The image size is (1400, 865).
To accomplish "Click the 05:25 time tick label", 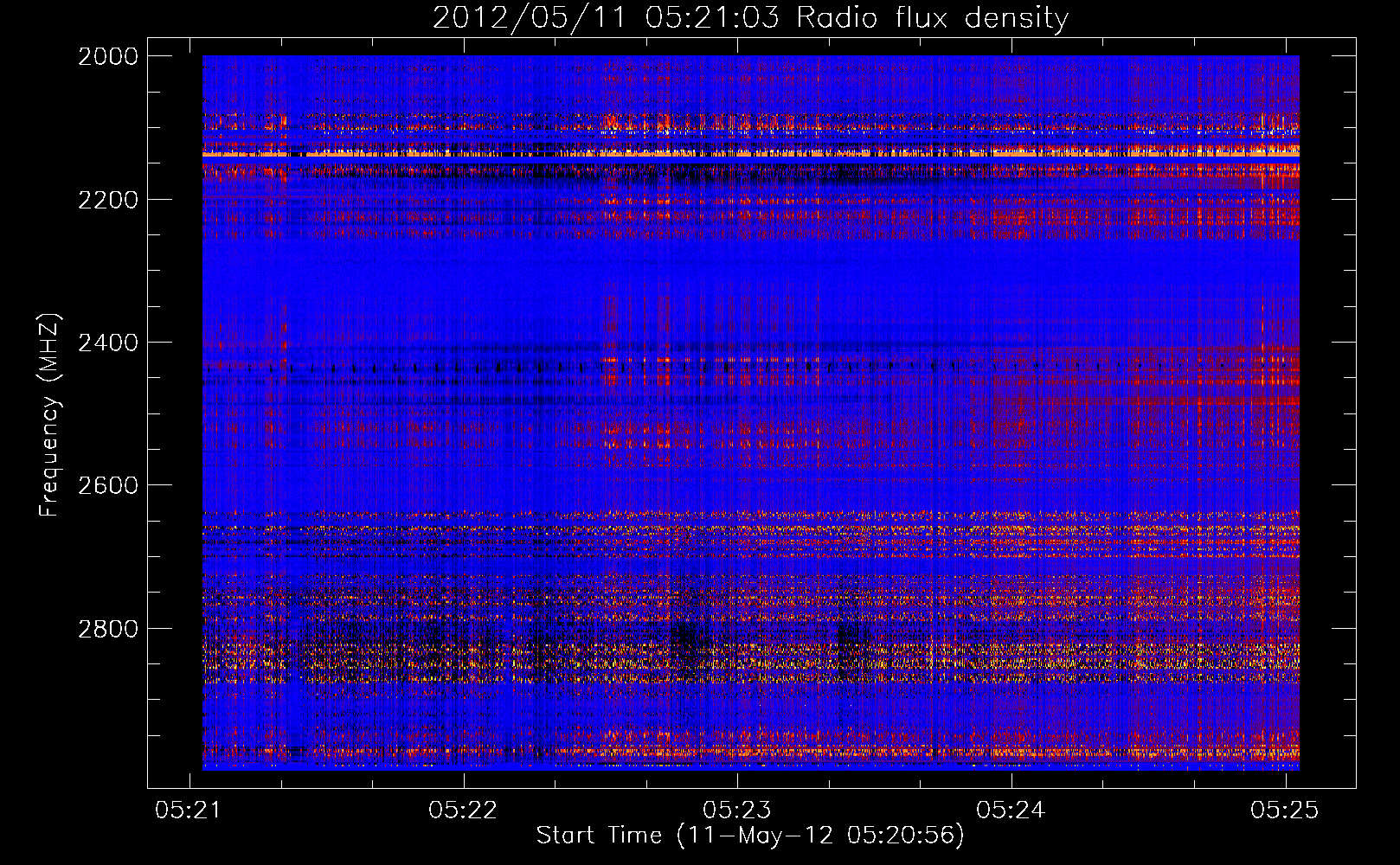I will pos(1285,810).
